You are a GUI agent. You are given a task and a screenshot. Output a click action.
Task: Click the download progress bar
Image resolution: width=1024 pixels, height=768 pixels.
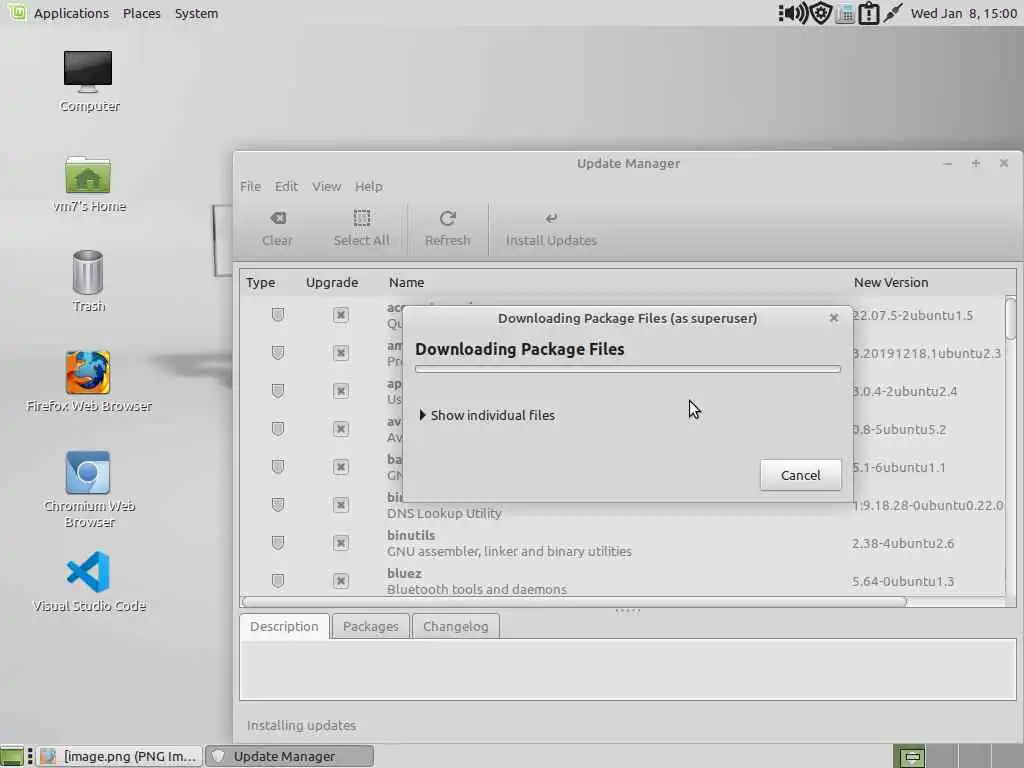[628, 370]
